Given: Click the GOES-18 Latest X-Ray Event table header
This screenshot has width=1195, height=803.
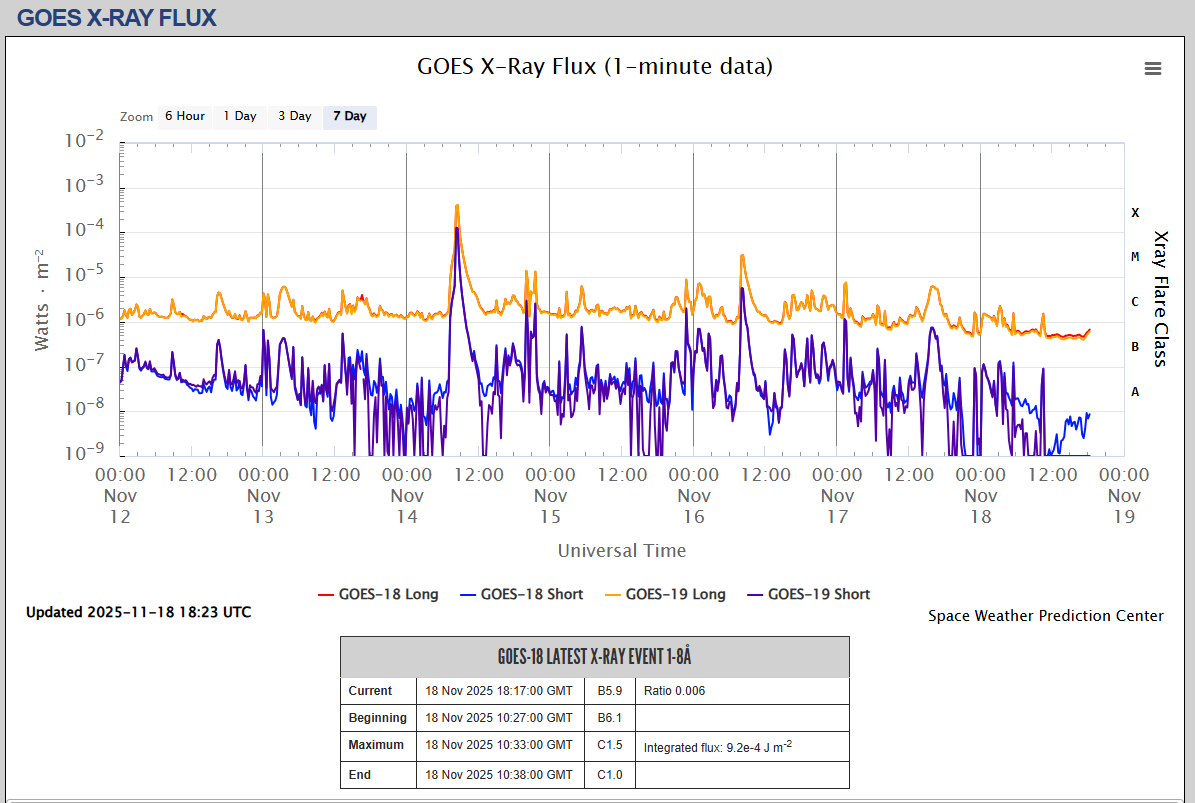Looking at the screenshot, I should click(x=595, y=657).
